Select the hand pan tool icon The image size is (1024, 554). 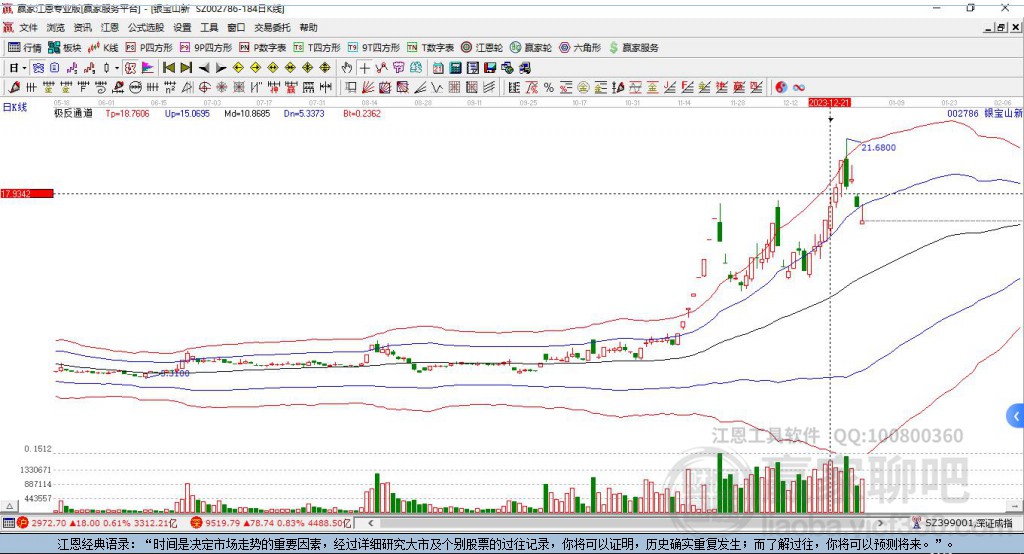point(347,67)
